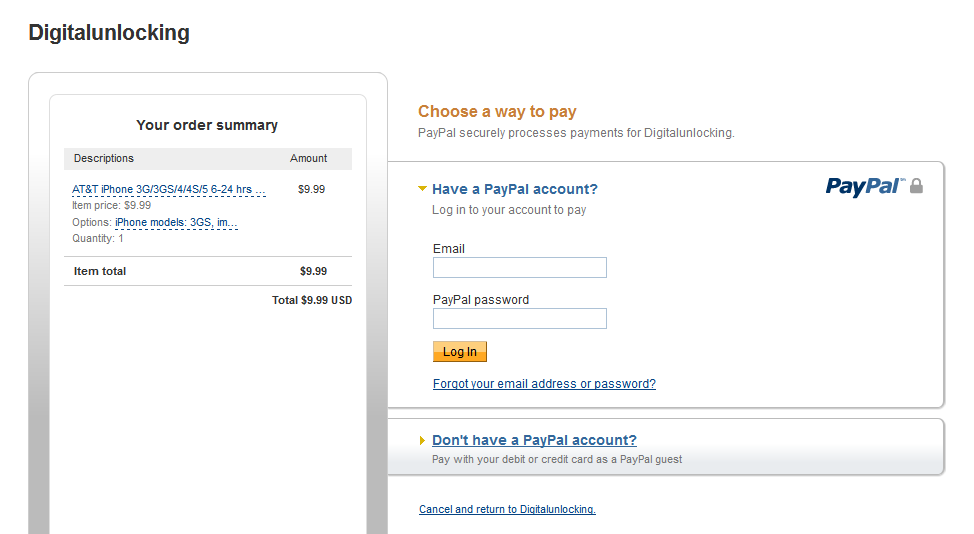The height and width of the screenshot is (534, 974).
Task: Collapse the 'Have a PayPal account?' arrow
Action: point(422,188)
